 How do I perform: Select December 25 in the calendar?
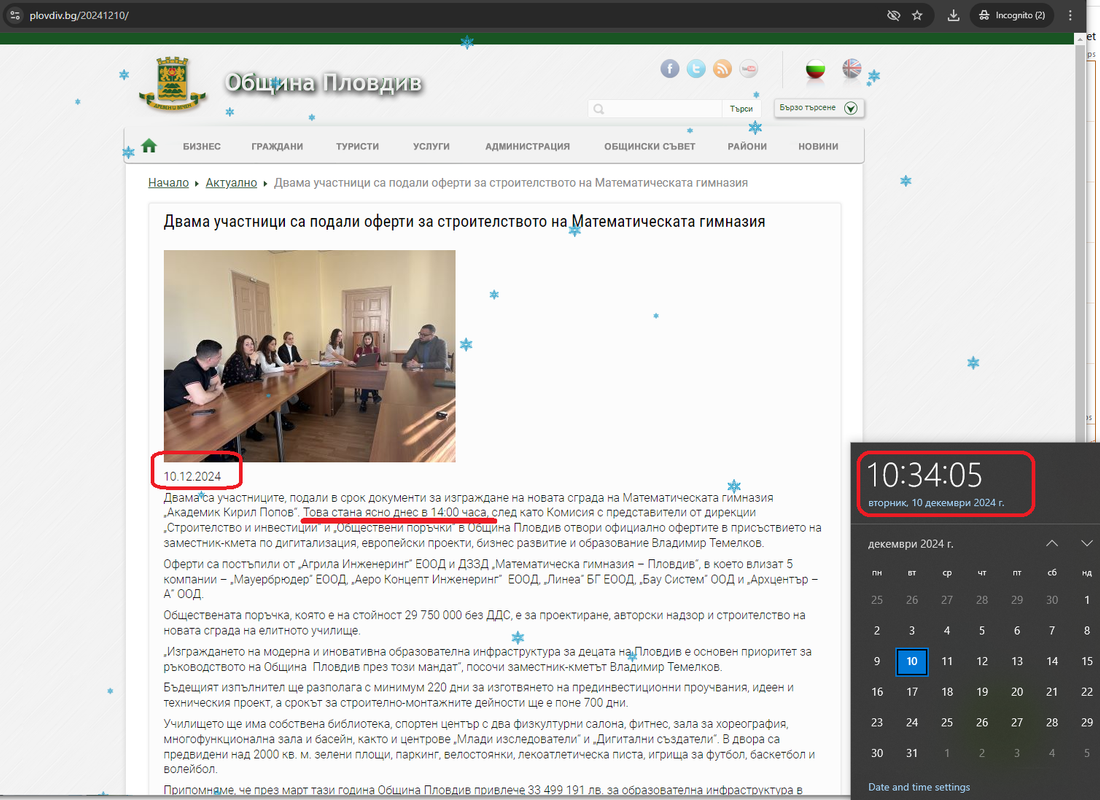tap(946, 722)
